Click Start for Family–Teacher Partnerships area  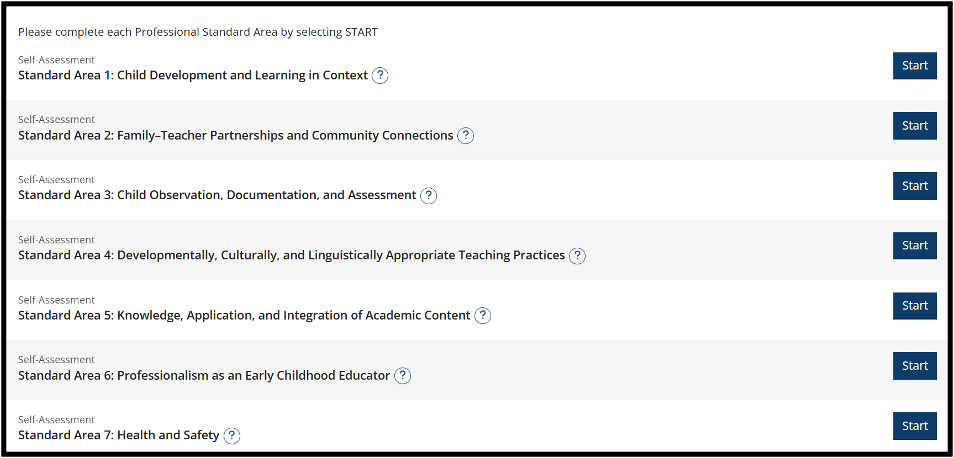[914, 126]
